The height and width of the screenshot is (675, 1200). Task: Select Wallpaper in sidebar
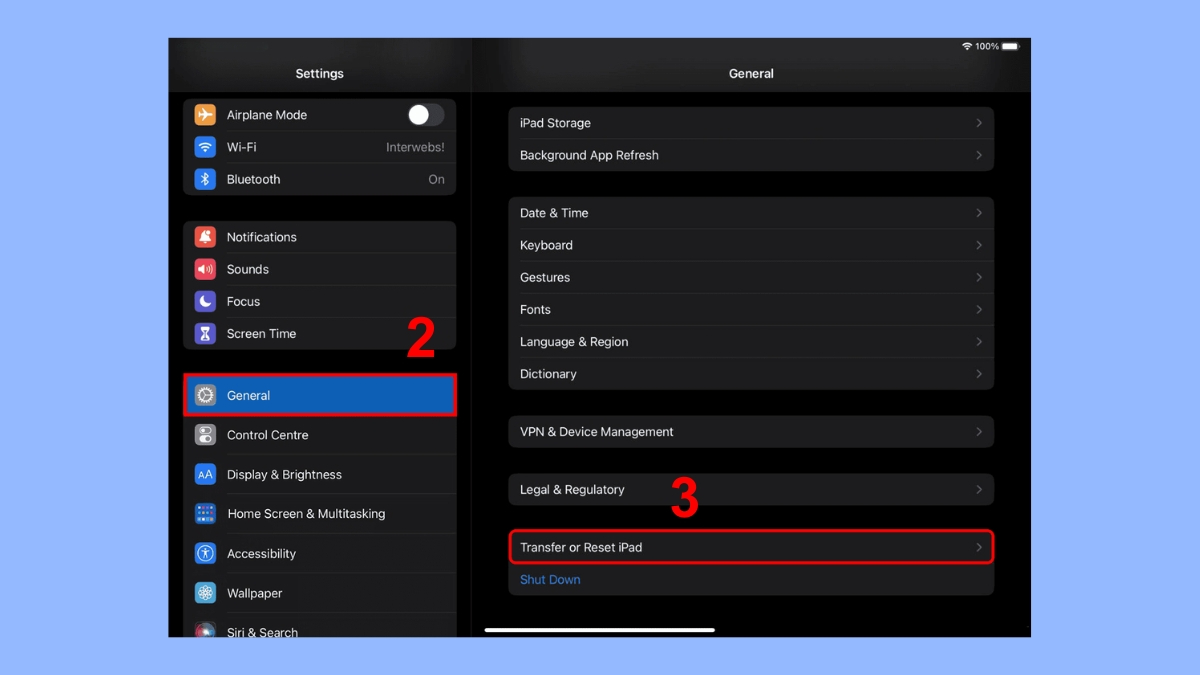(320, 593)
